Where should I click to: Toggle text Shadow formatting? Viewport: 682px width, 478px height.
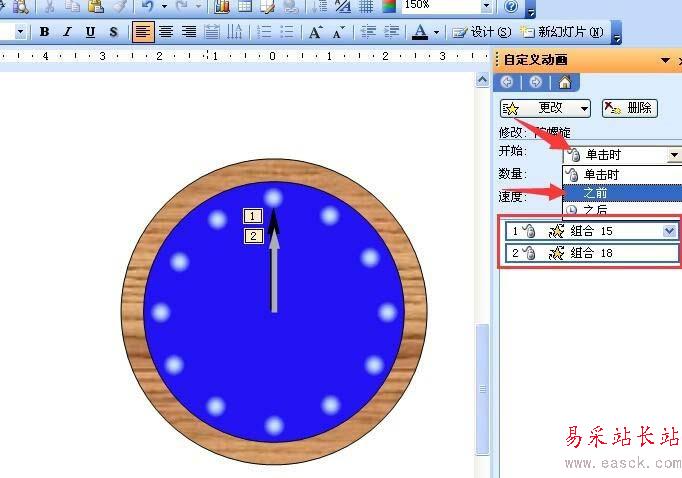pos(114,32)
